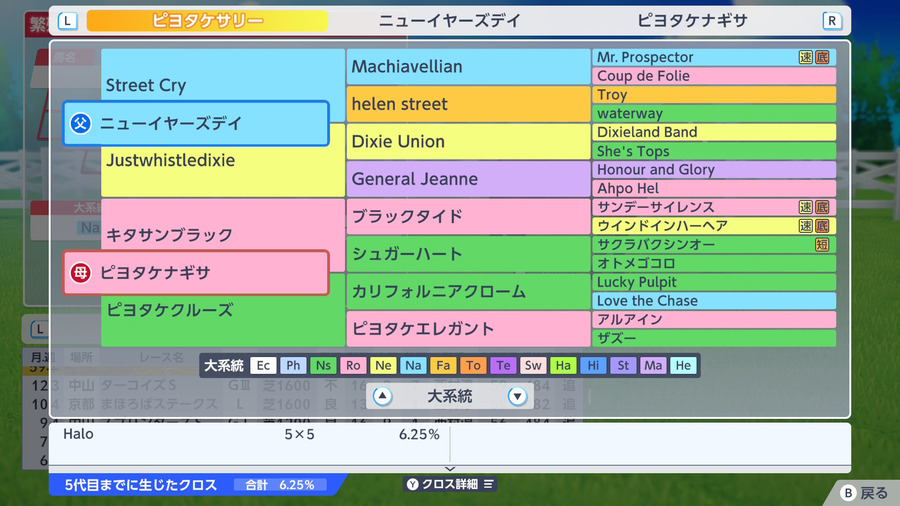This screenshot has width=900, height=506.
Task: Select the Ha lineage swatch
Action: coord(563,365)
